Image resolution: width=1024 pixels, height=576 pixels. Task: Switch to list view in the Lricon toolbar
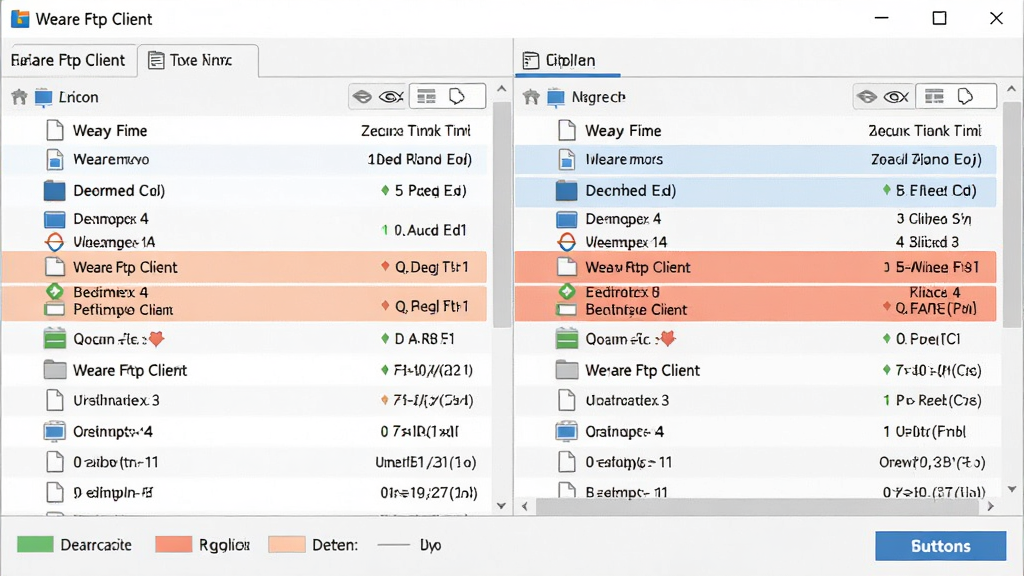[x=426, y=97]
